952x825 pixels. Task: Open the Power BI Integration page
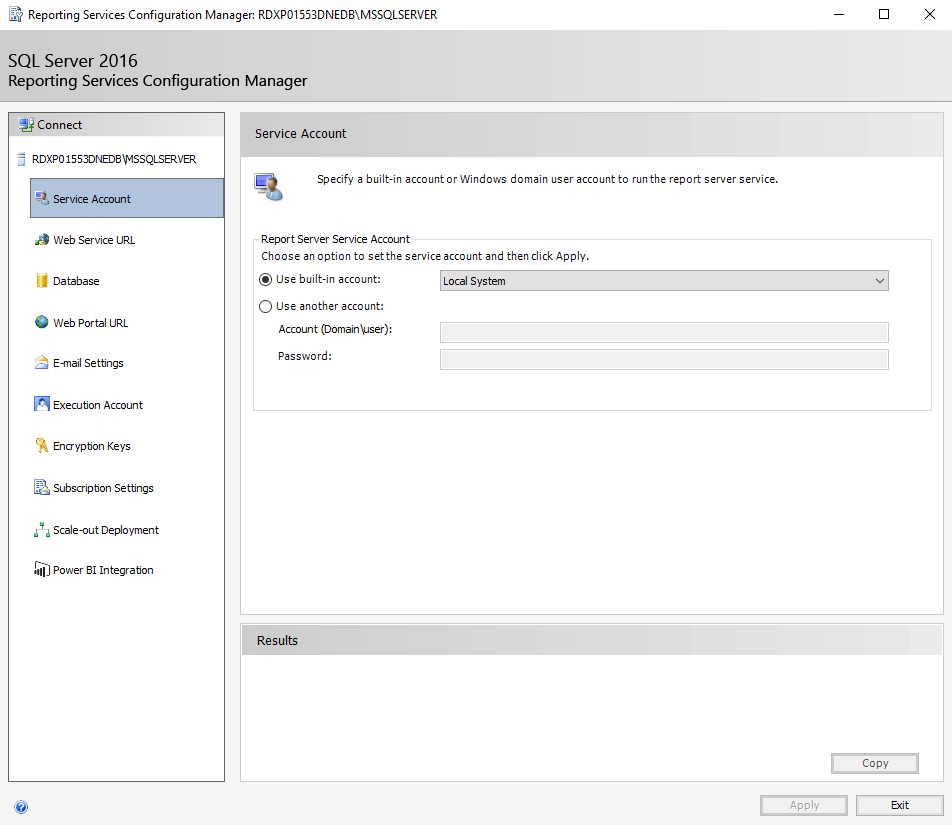pos(103,570)
